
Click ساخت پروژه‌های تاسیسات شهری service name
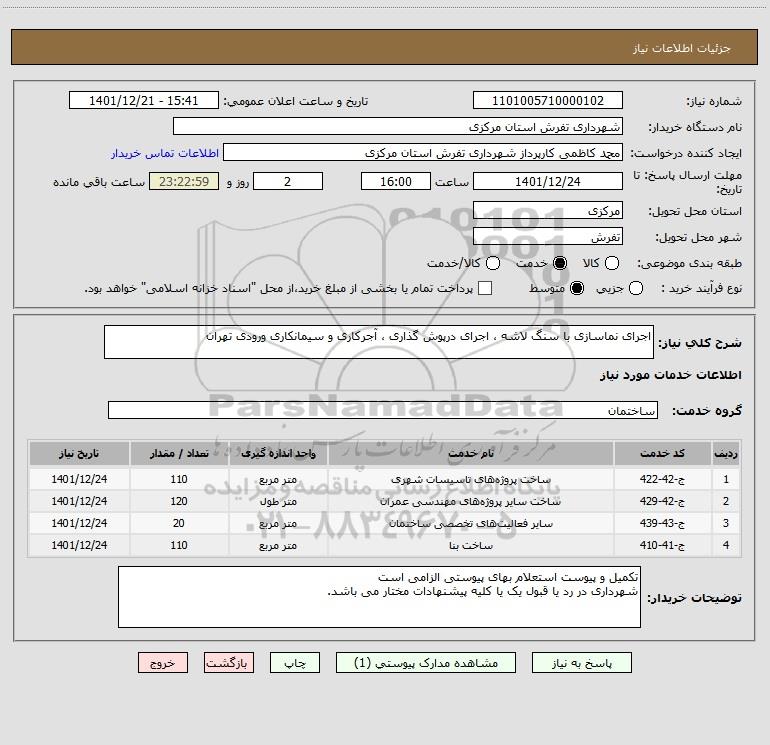point(470,479)
